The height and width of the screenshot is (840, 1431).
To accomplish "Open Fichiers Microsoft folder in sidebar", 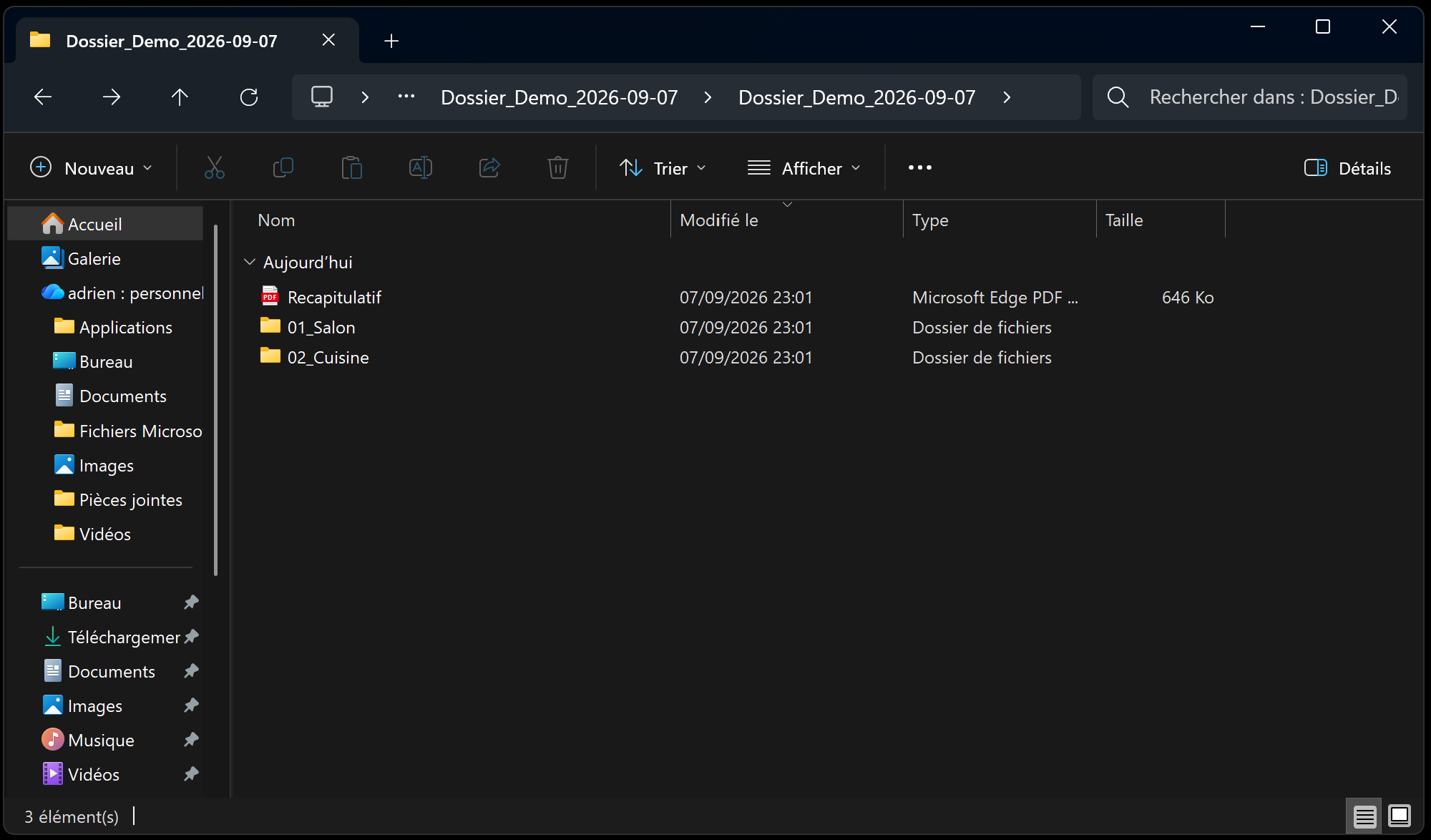I will [105, 431].
